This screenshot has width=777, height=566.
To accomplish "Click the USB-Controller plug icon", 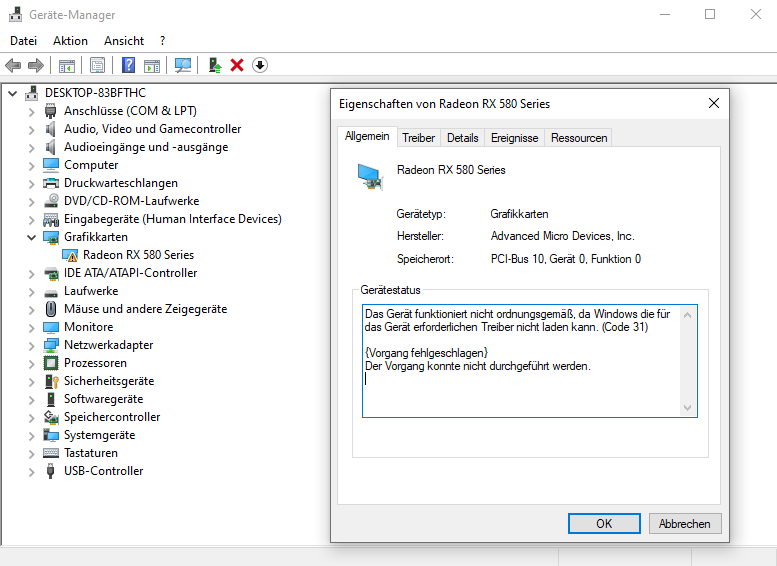I will point(50,471).
